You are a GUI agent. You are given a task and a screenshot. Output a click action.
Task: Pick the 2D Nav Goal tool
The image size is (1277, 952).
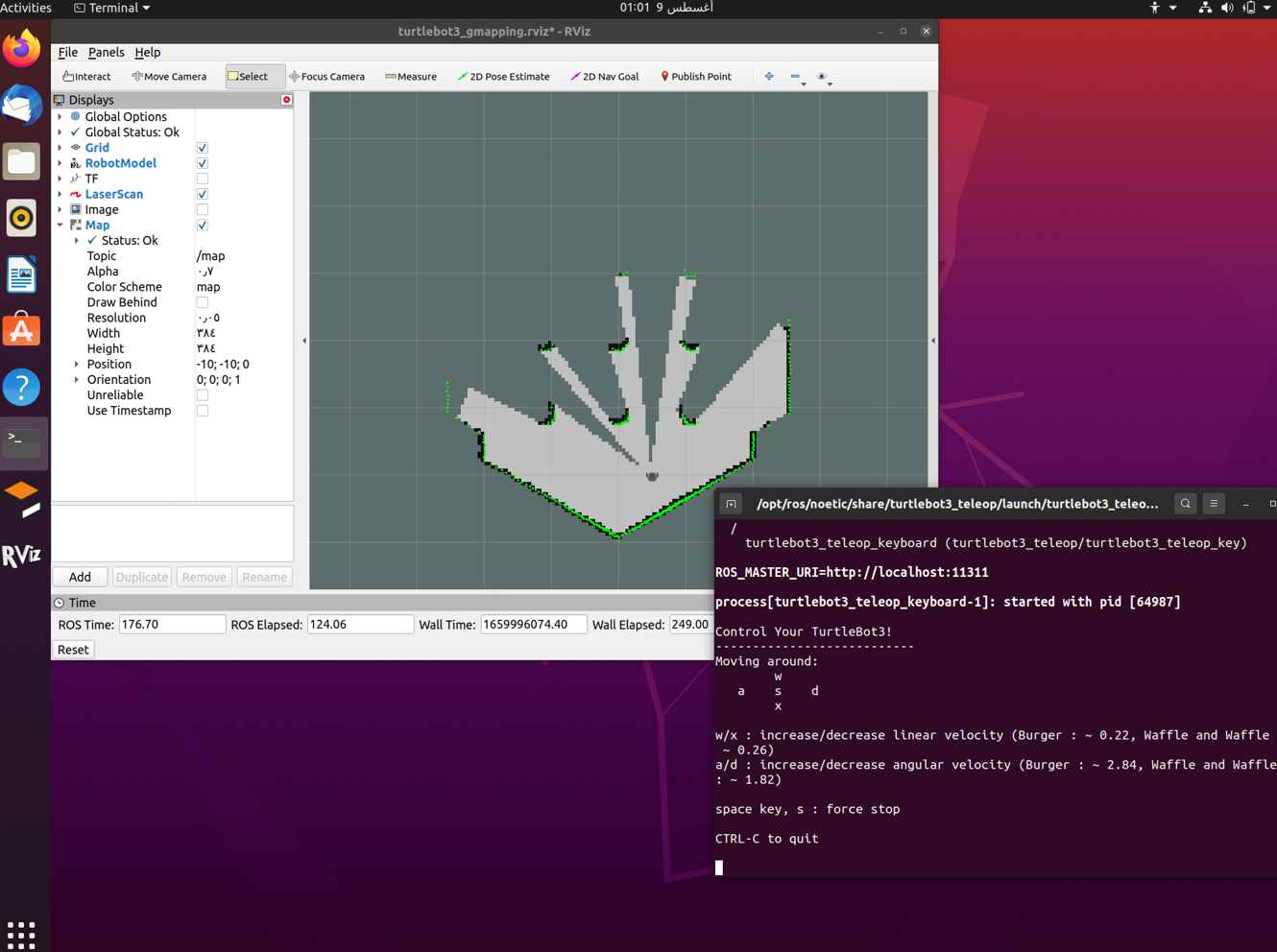604,76
